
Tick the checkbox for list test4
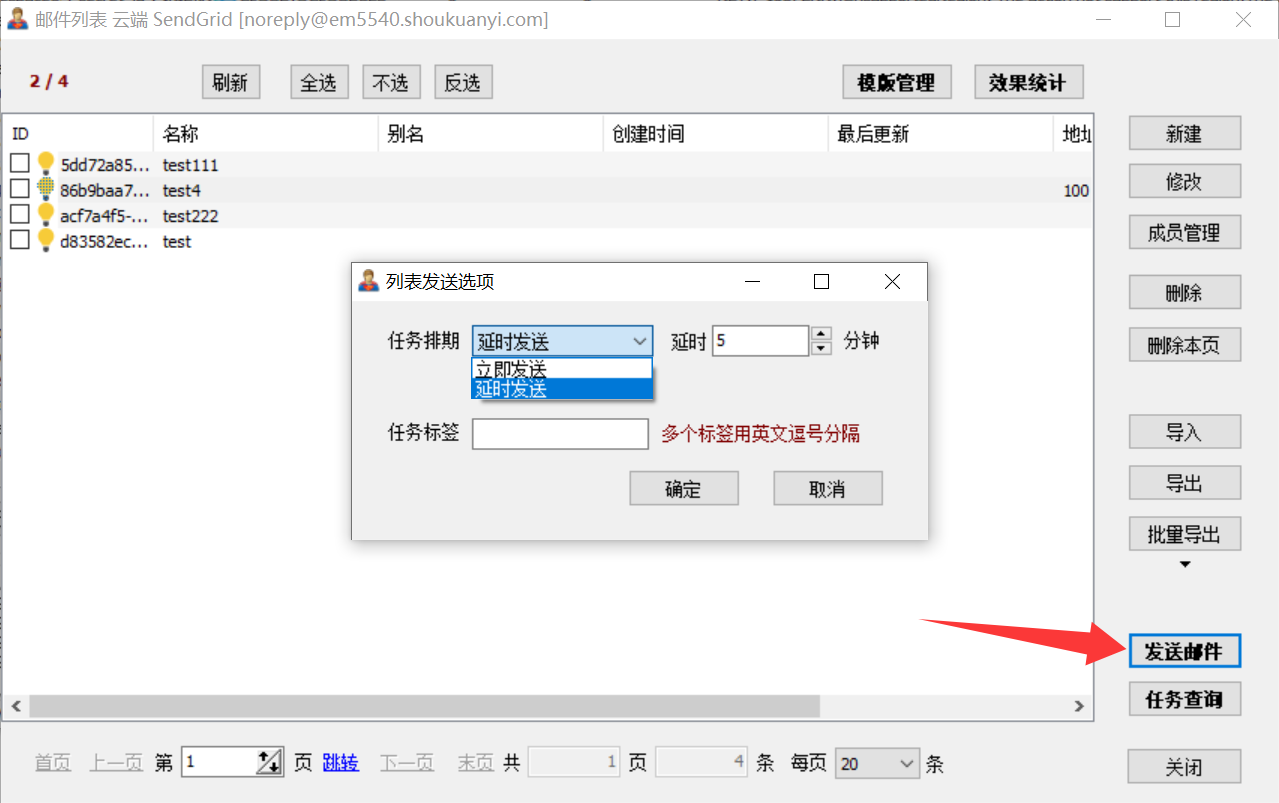tap(20, 188)
